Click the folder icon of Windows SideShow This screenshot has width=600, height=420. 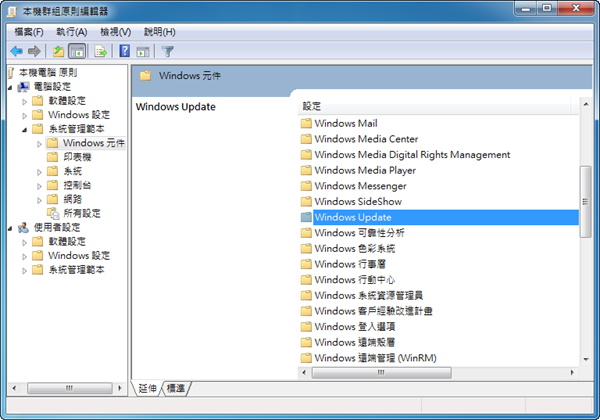point(306,202)
